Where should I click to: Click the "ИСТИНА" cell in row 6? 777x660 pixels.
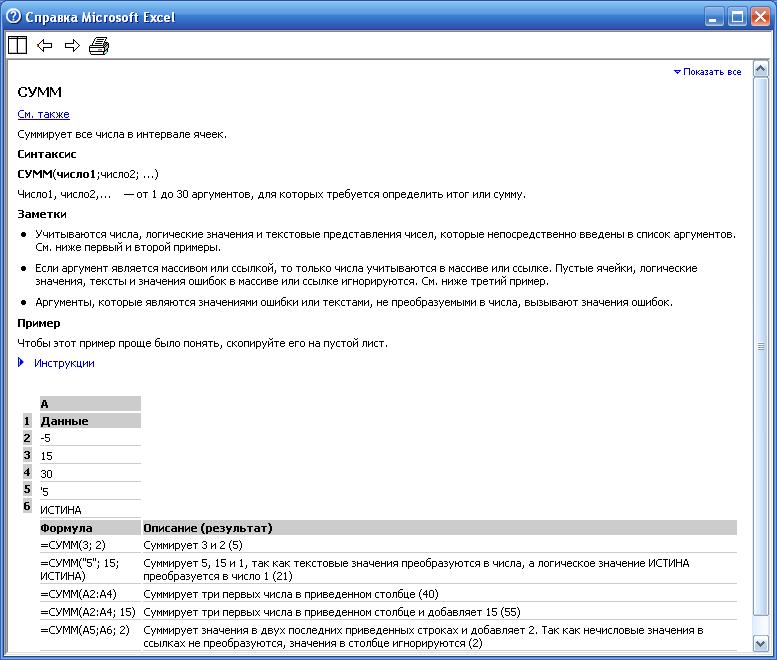(x=90, y=509)
